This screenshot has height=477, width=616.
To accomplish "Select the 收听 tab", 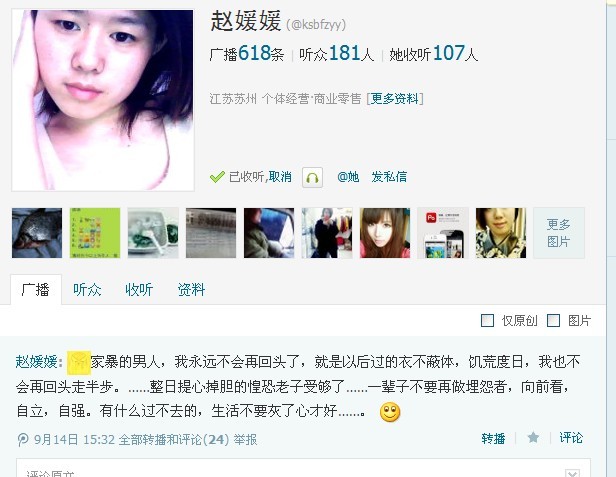I will point(139,290).
